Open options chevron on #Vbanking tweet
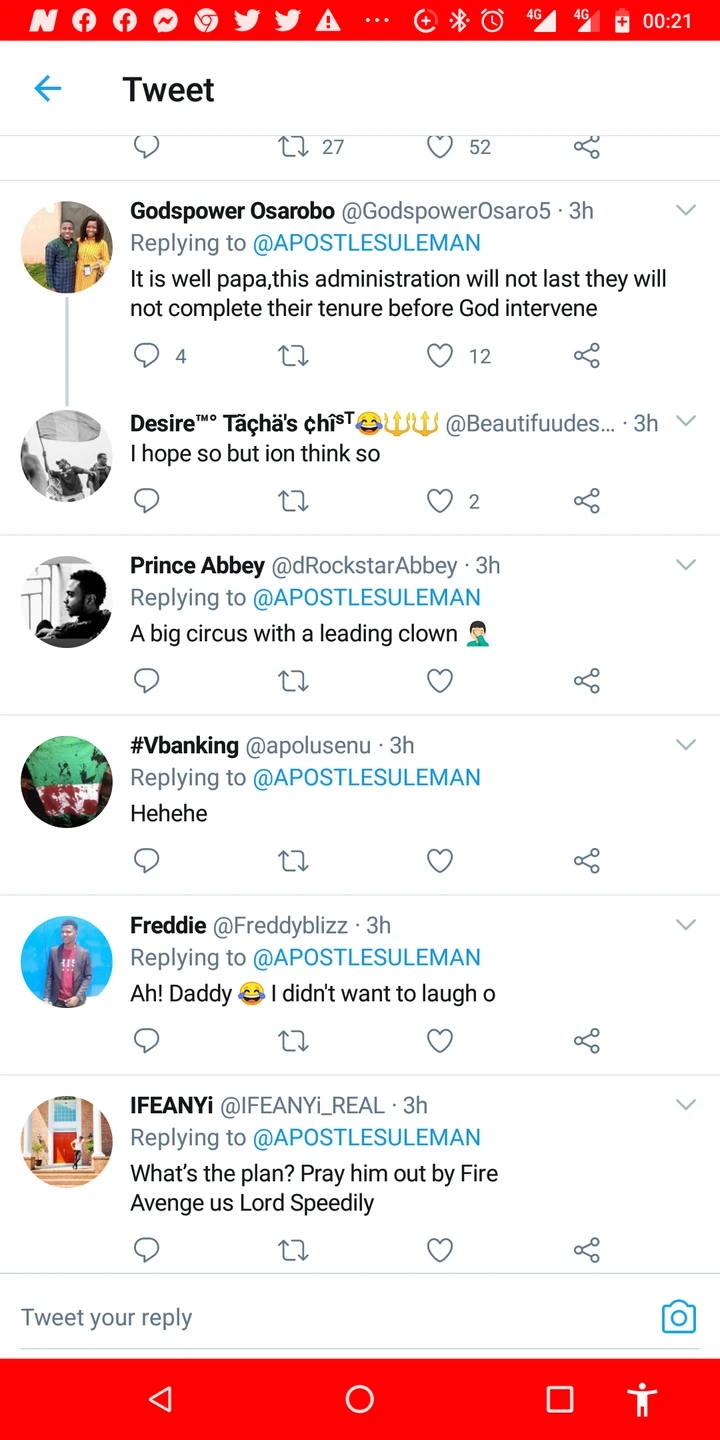Image resolution: width=720 pixels, height=1440 pixels. point(685,745)
